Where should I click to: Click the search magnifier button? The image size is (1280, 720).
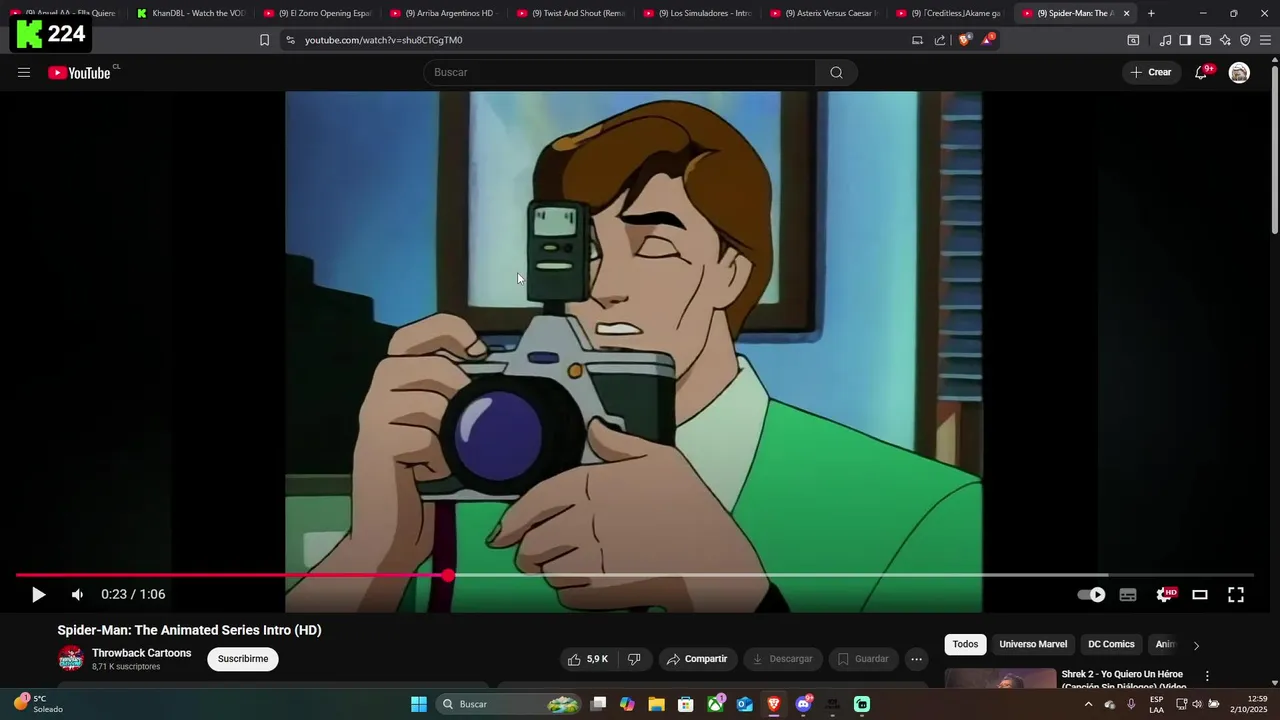click(836, 72)
